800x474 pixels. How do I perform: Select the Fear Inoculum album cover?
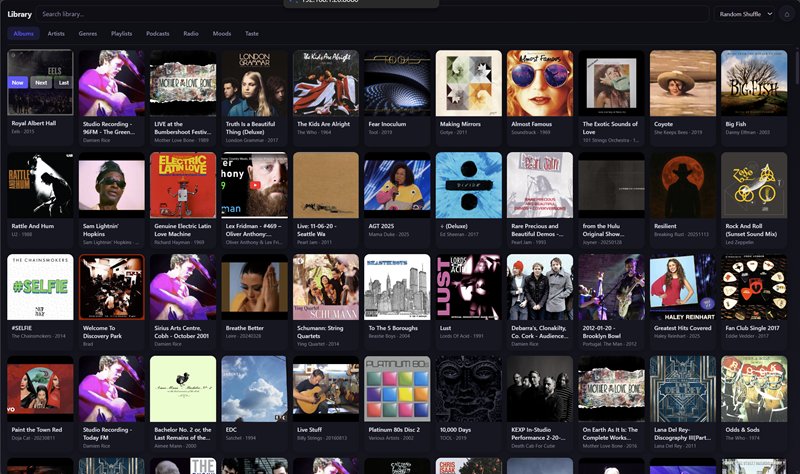[x=397, y=83]
